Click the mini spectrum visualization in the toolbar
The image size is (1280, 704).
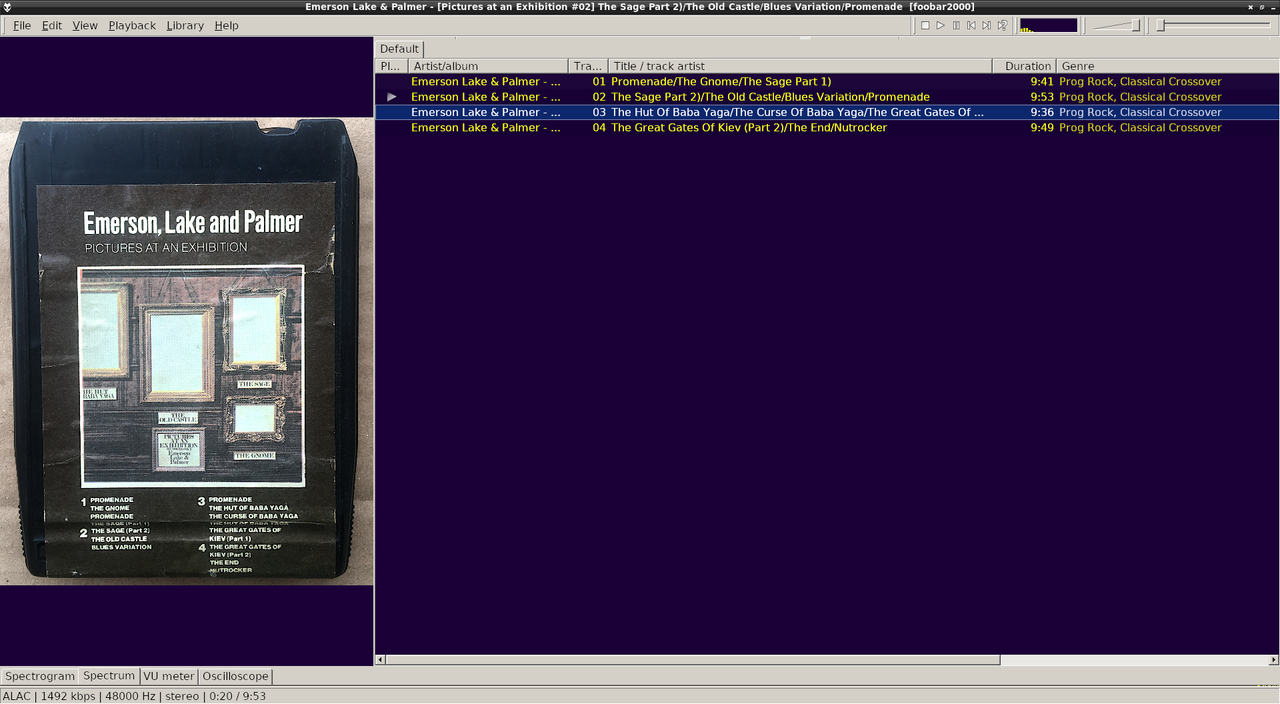pos(1048,25)
